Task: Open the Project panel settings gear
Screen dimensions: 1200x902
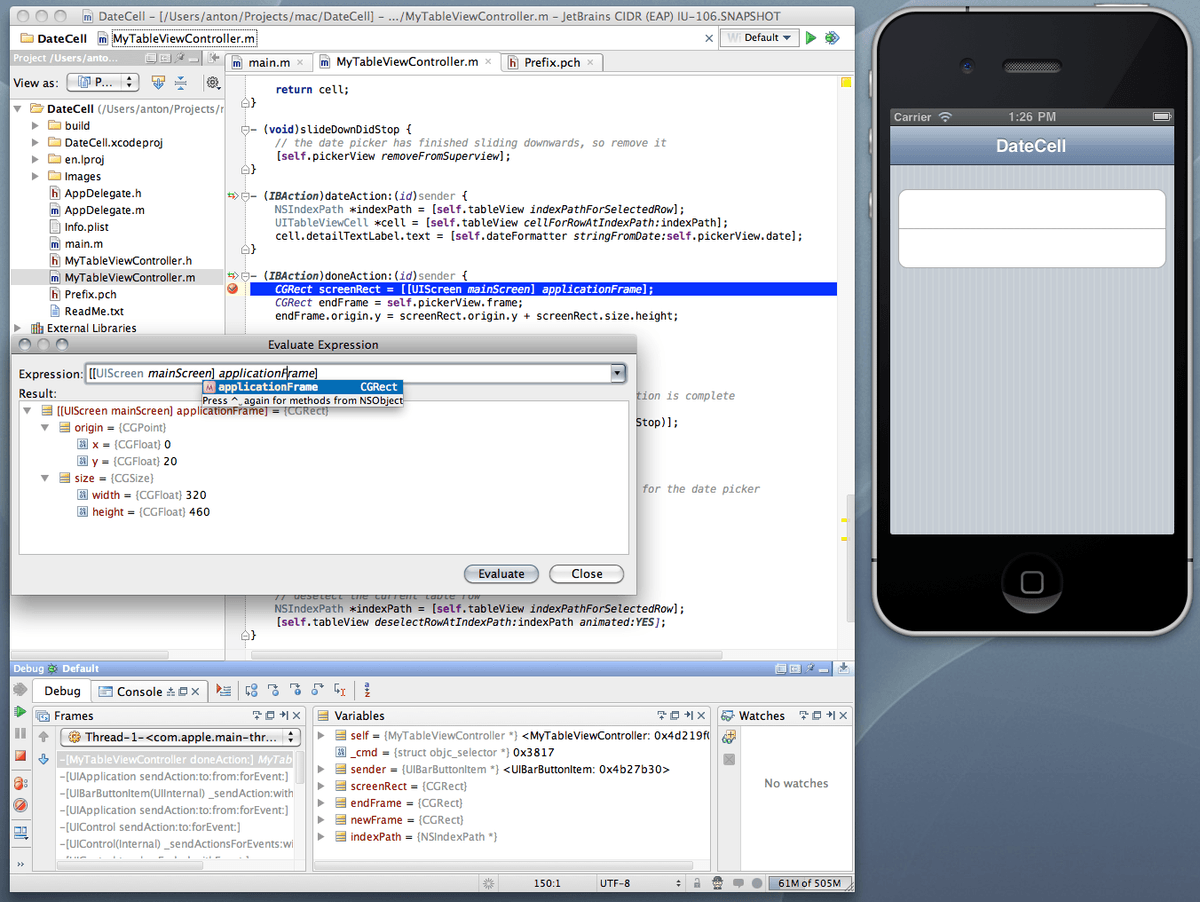Action: tap(213, 83)
